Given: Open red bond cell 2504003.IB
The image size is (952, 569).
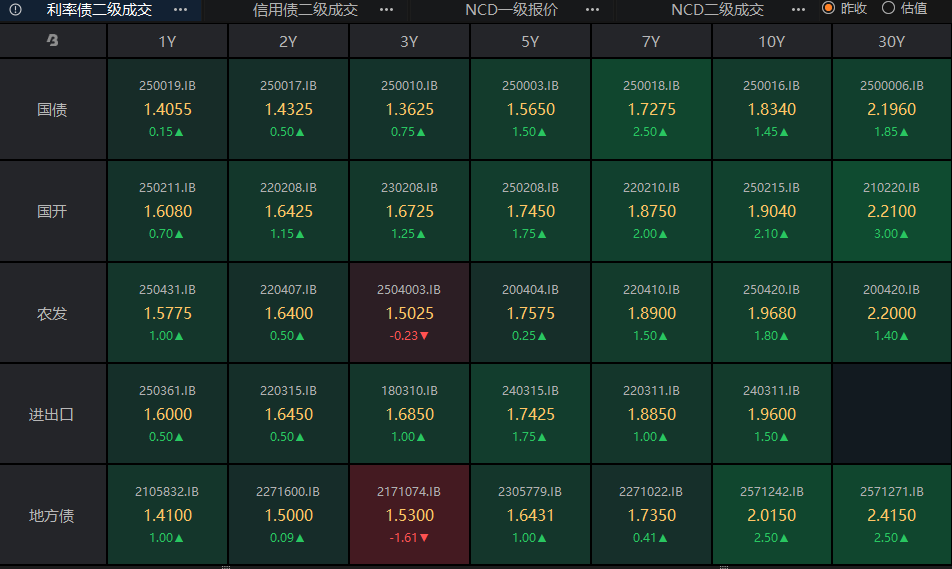Looking at the screenshot, I should coord(409,313).
